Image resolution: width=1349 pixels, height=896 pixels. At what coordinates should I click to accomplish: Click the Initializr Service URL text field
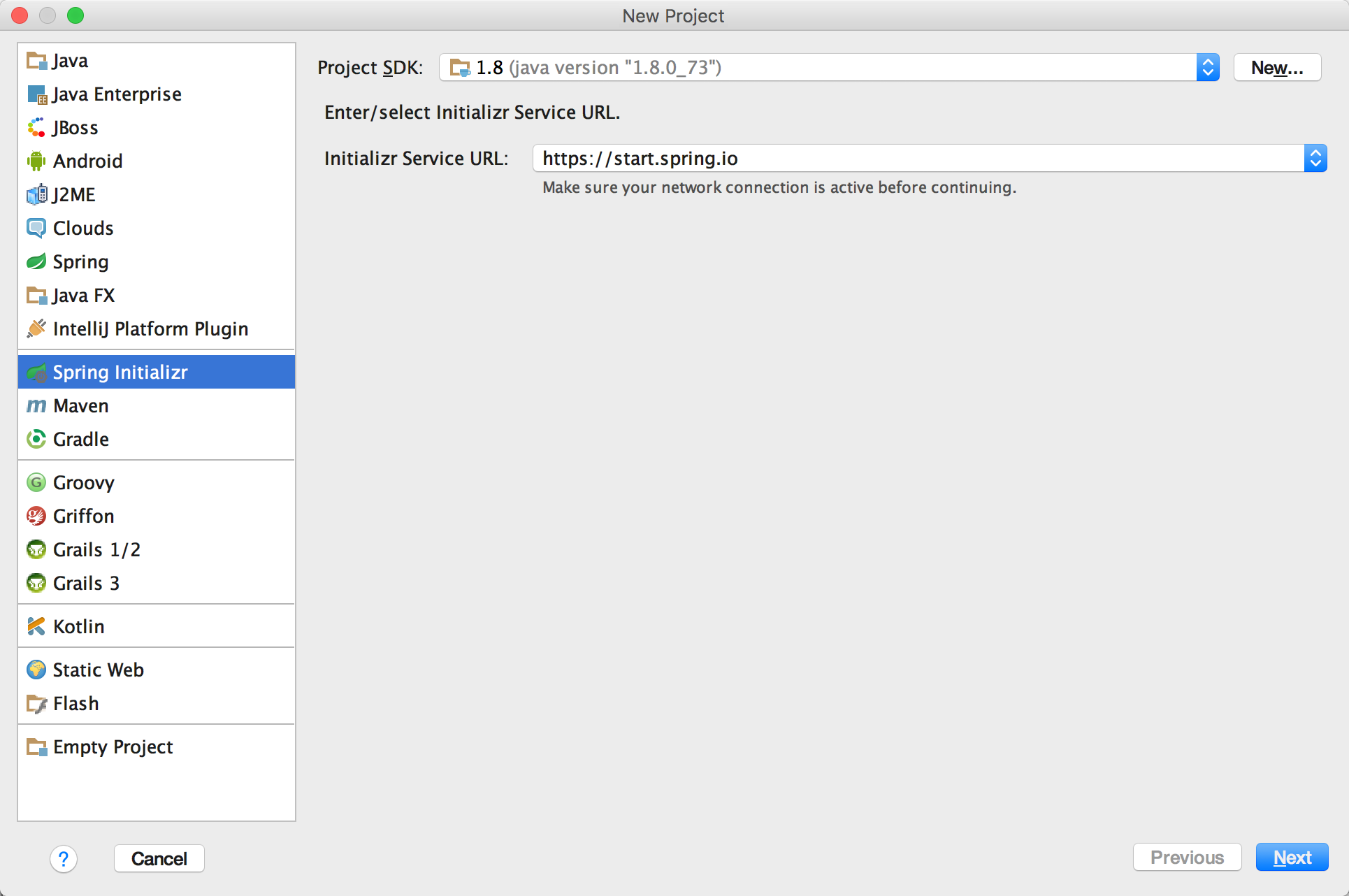(918, 159)
